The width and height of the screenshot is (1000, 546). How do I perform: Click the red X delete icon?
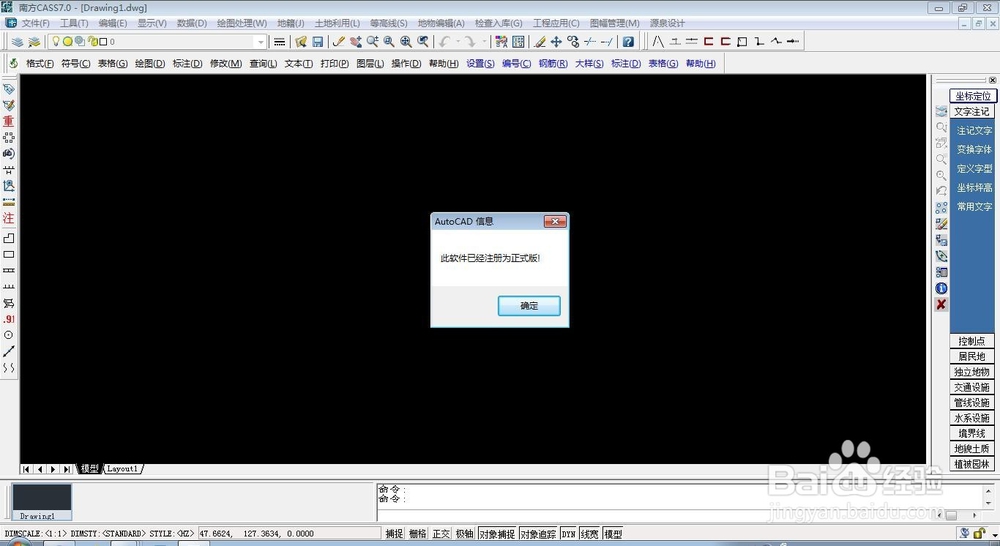tap(941, 304)
